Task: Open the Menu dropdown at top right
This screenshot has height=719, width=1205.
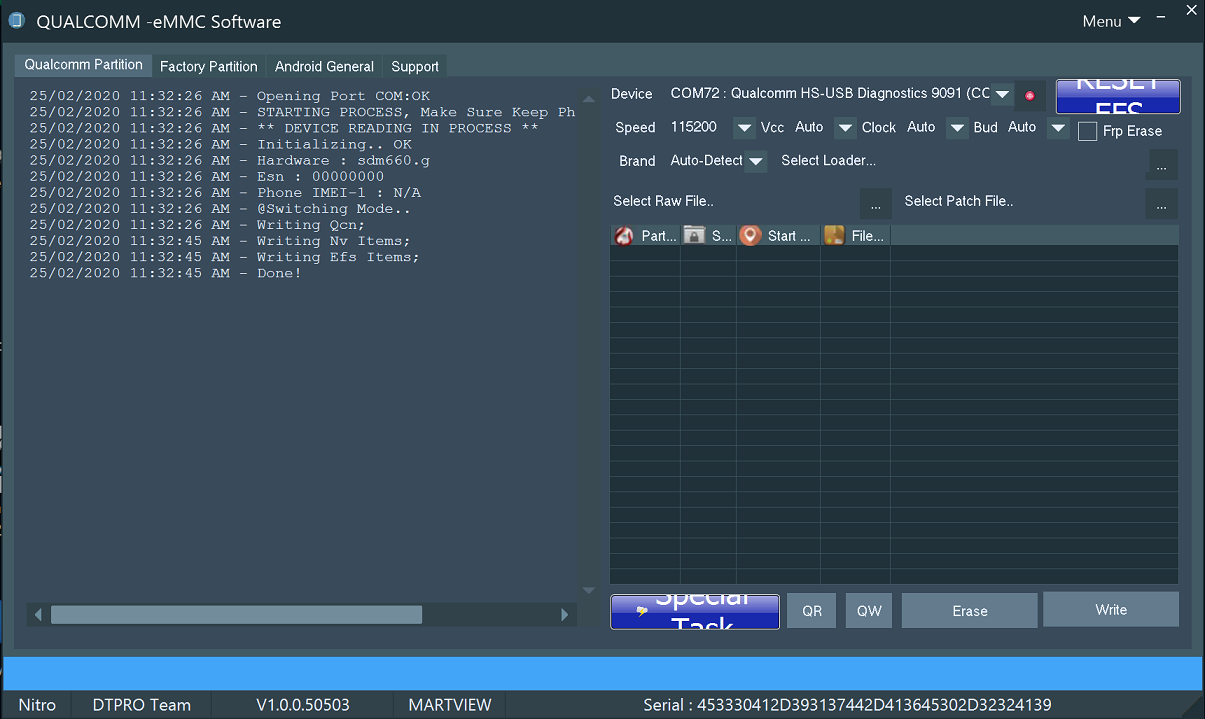Action: (1111, 21)
